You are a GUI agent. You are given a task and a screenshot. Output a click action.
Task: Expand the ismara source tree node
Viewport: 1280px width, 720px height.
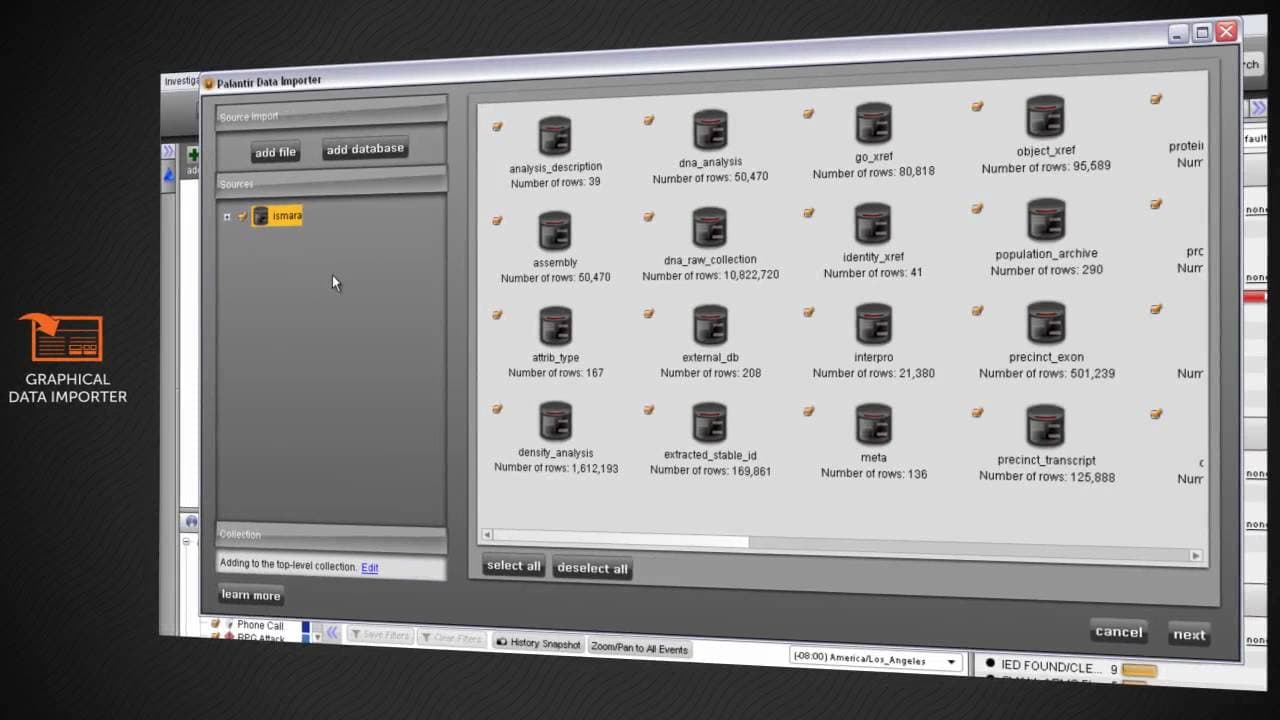point(227,217)
